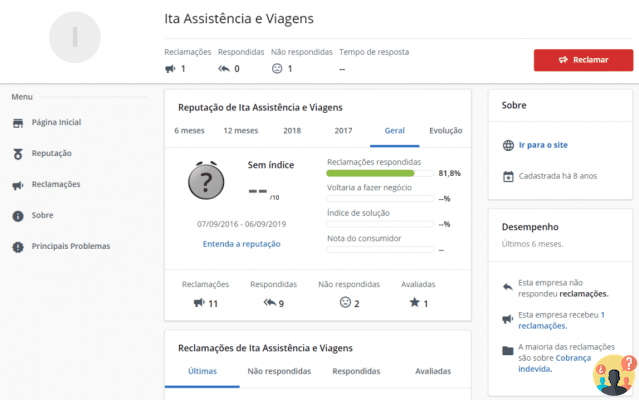Screen dimensions: 639x400
Task: Click the reply arrows icon next to count 9
Action: (x=270, y=302)
